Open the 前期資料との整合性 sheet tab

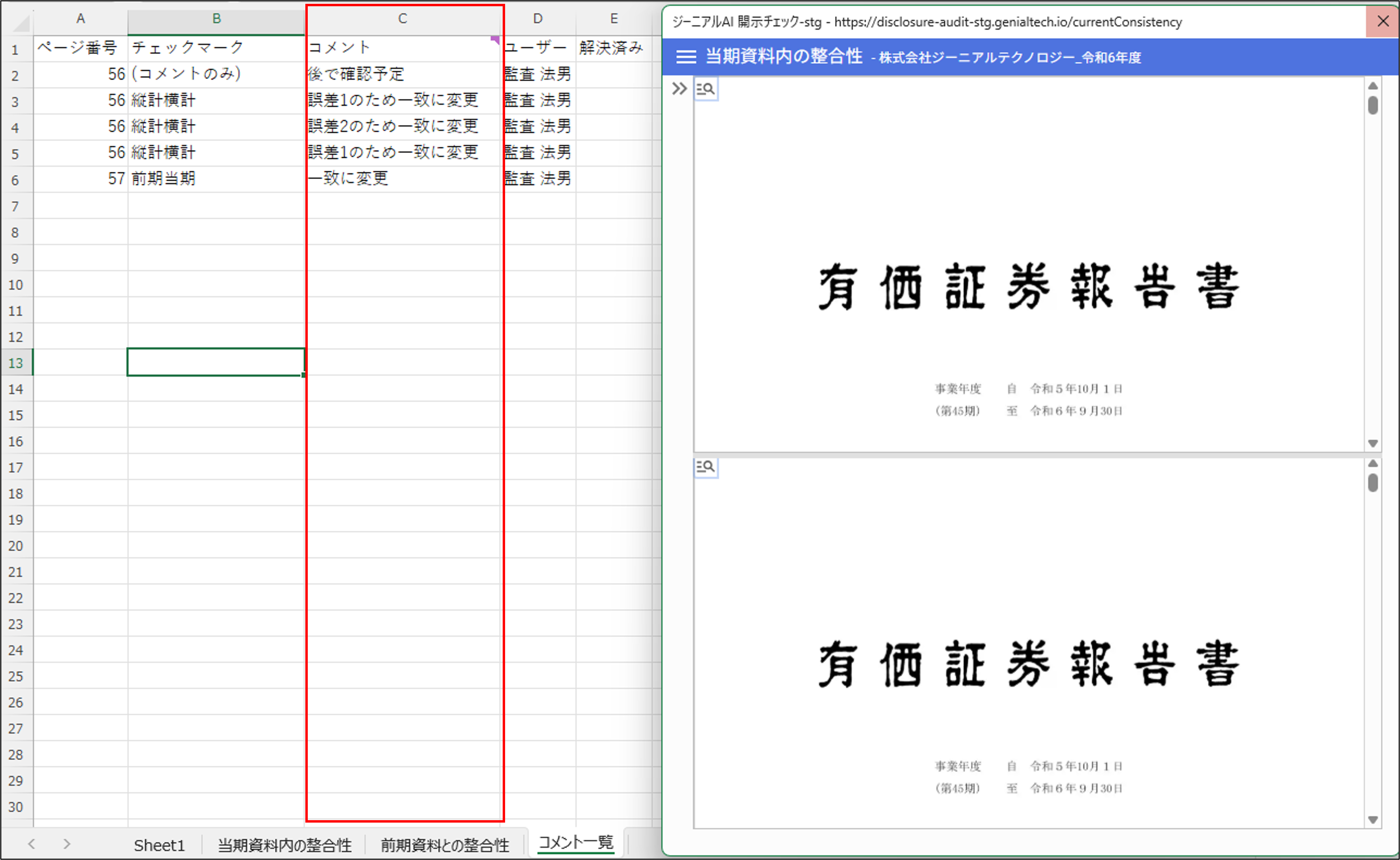(445, 845)
